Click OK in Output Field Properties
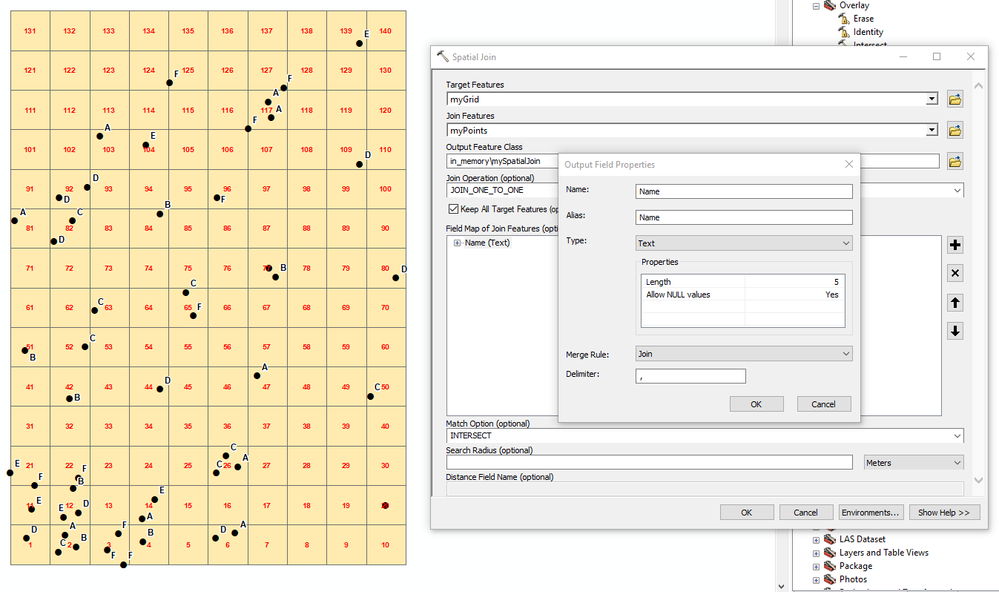999x592 pixels. coord(756,404)
